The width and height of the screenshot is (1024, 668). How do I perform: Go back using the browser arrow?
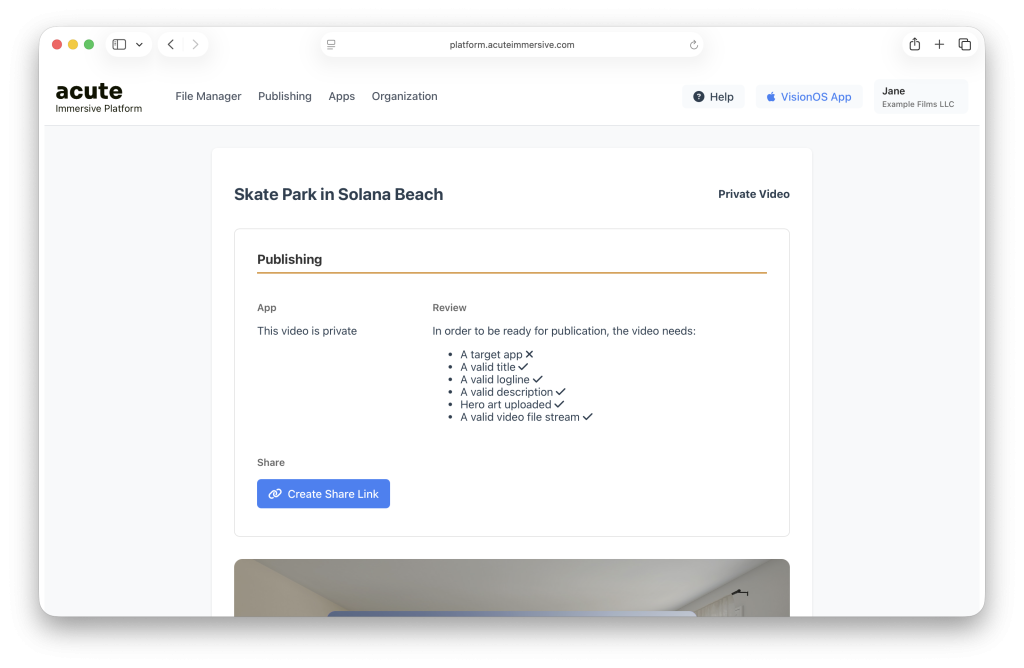[171, 45]
